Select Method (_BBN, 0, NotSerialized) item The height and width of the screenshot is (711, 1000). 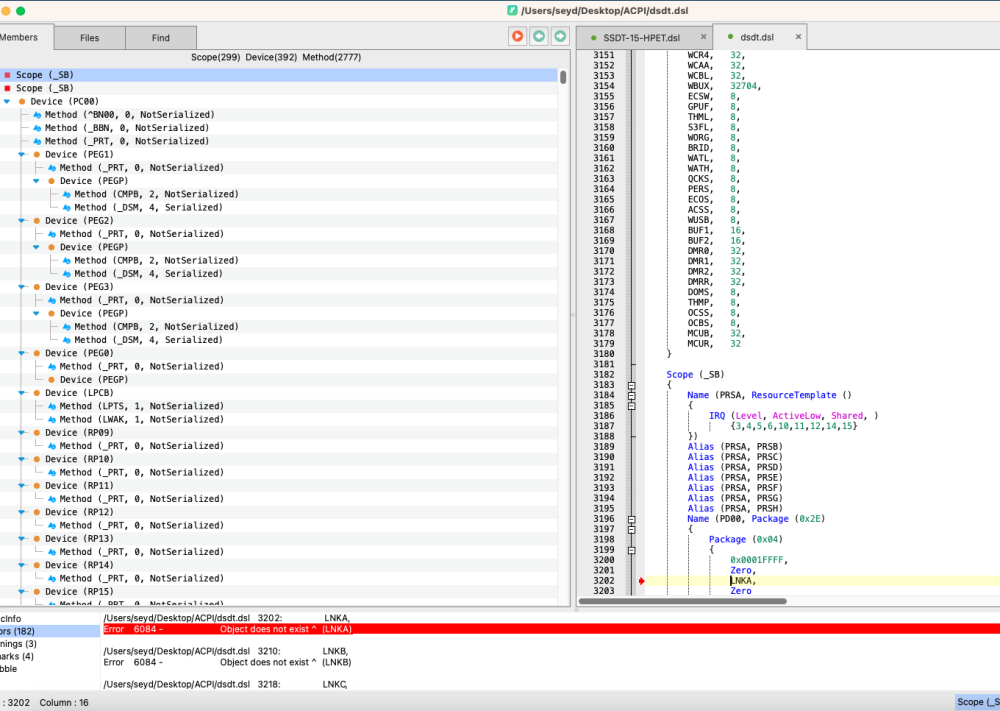pyautogui.click(x=127, y=128)
